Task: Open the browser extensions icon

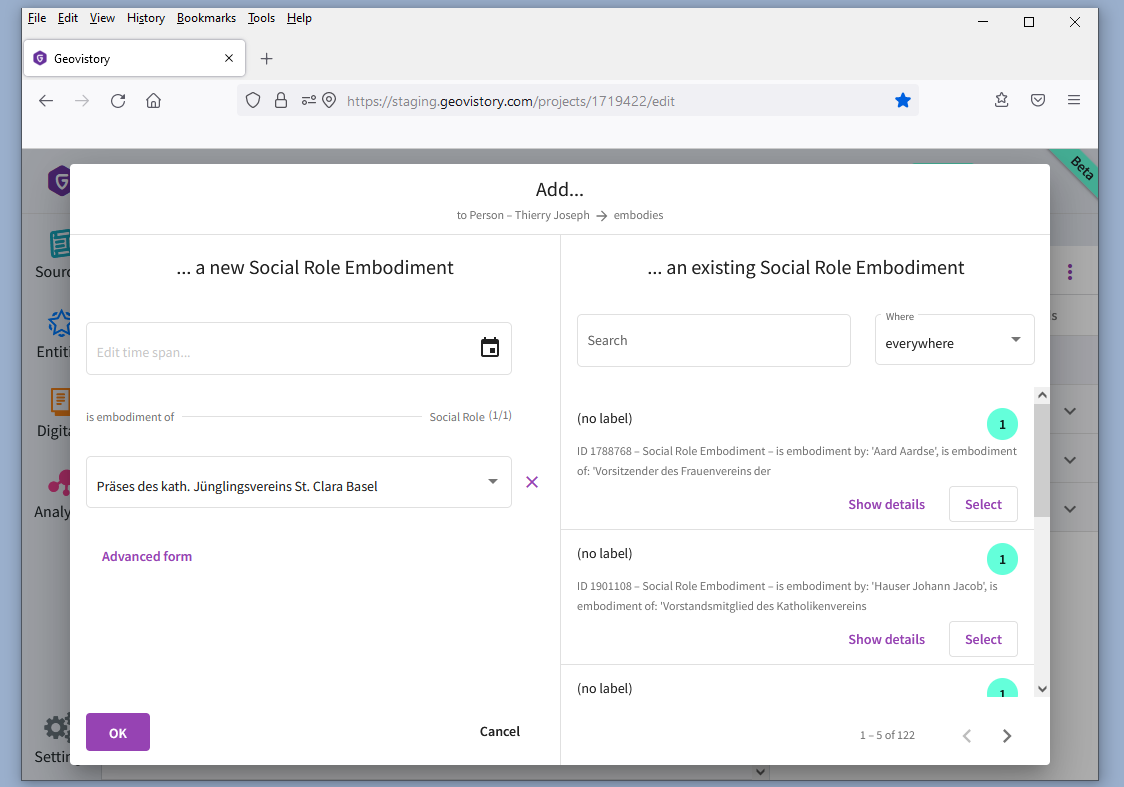Action: point(1001,100)
